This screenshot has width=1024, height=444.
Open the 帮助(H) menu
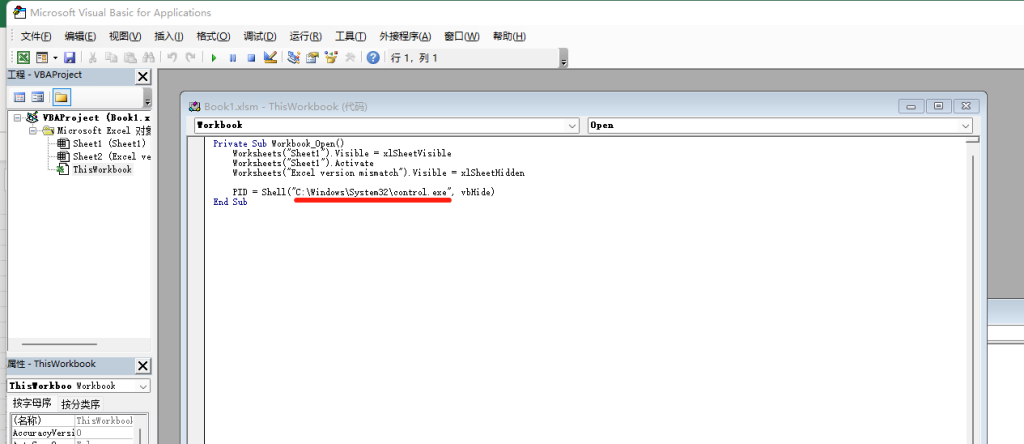(509, 36)
